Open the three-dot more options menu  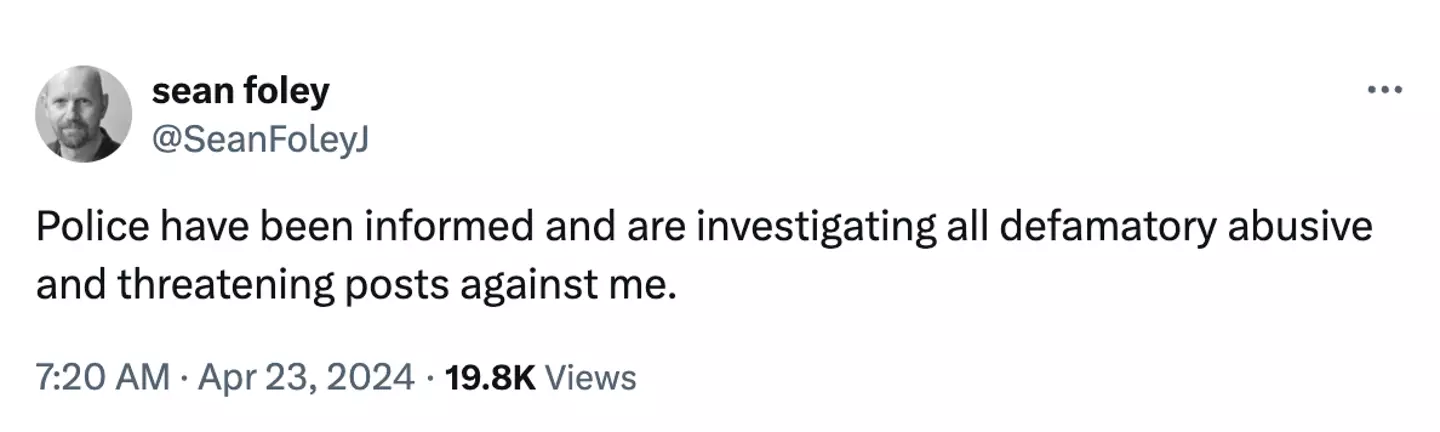[1386, 91]
